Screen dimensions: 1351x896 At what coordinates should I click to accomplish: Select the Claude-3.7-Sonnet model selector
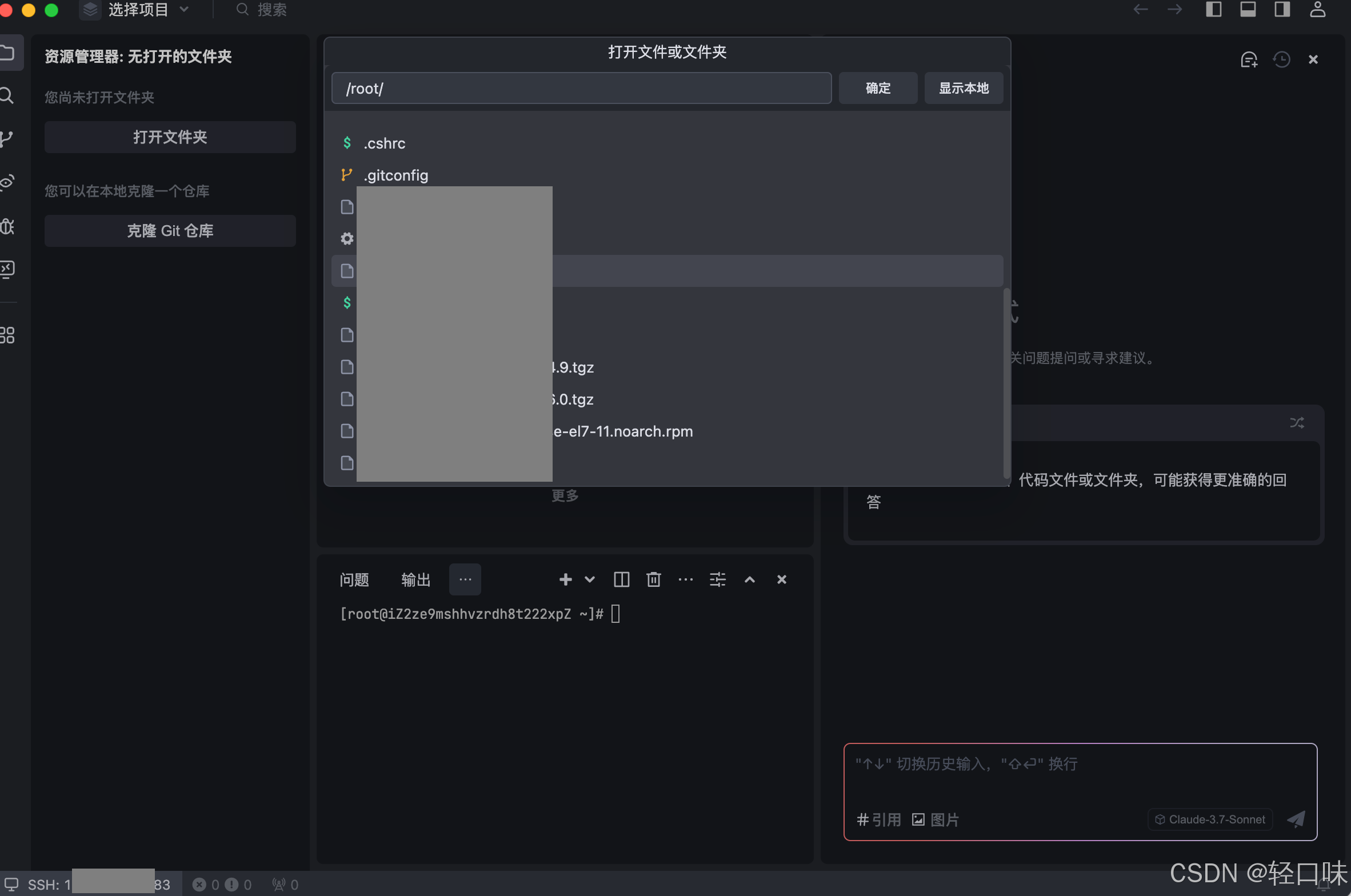1210,819
